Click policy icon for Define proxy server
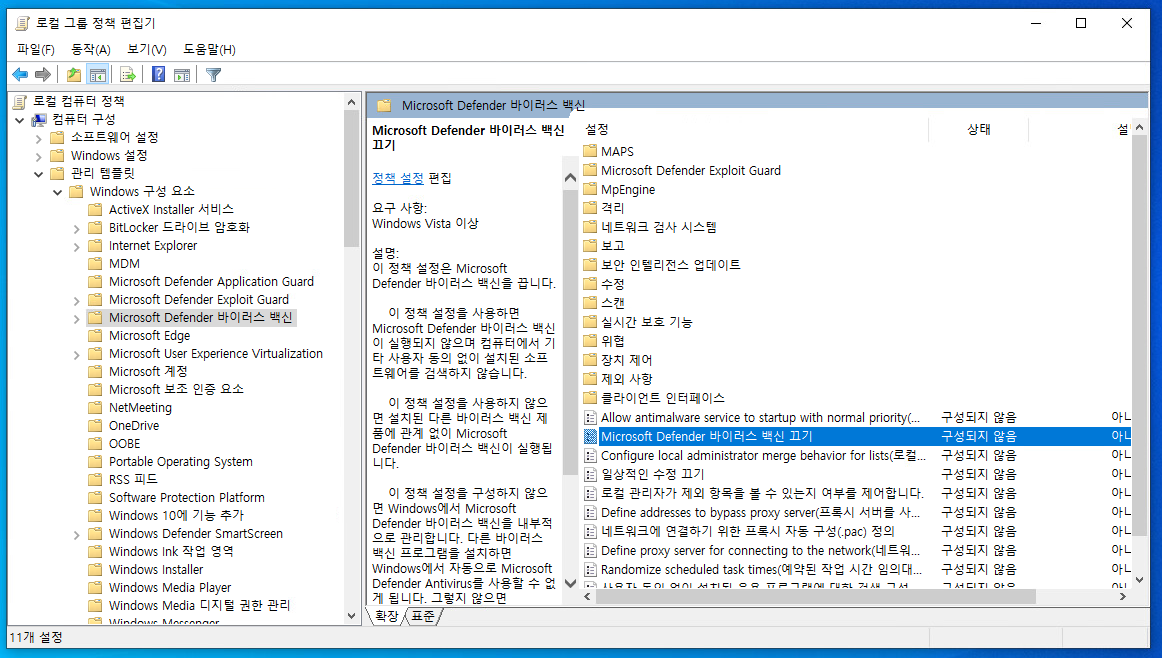The width and height of the screenshot is (1162, 658). (590, 551)
